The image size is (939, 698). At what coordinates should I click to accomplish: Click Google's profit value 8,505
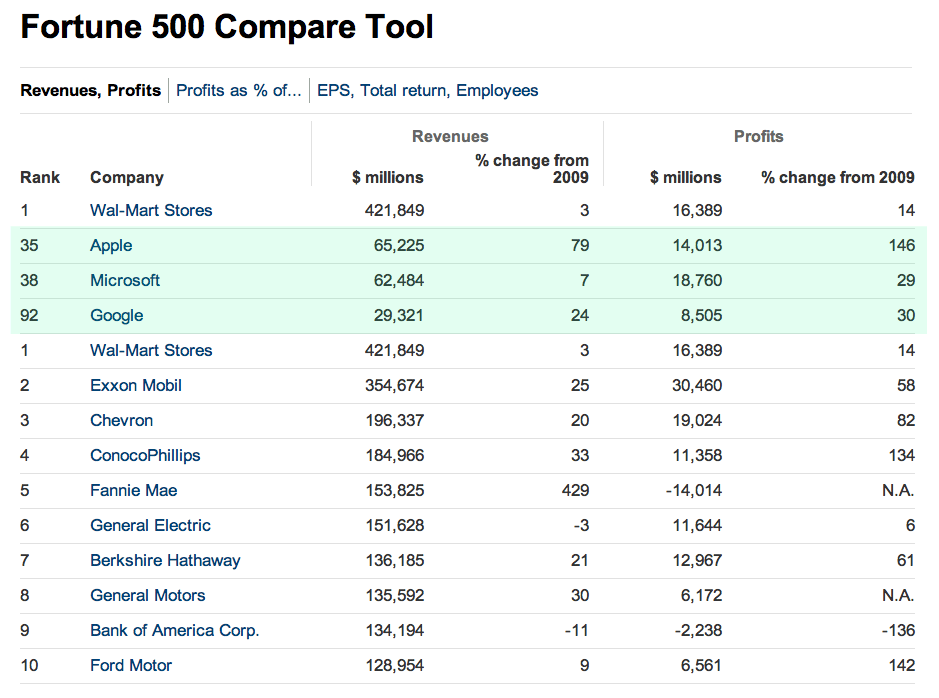click(701, 315)
